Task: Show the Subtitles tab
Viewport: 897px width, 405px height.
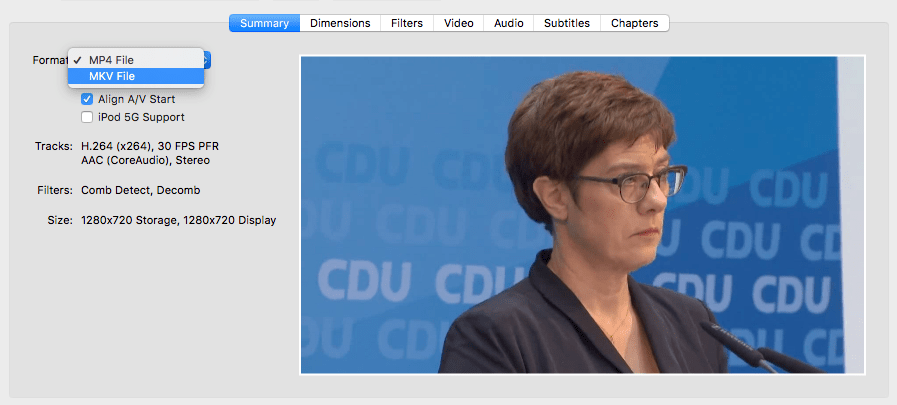Action: (x=566, y=23)
